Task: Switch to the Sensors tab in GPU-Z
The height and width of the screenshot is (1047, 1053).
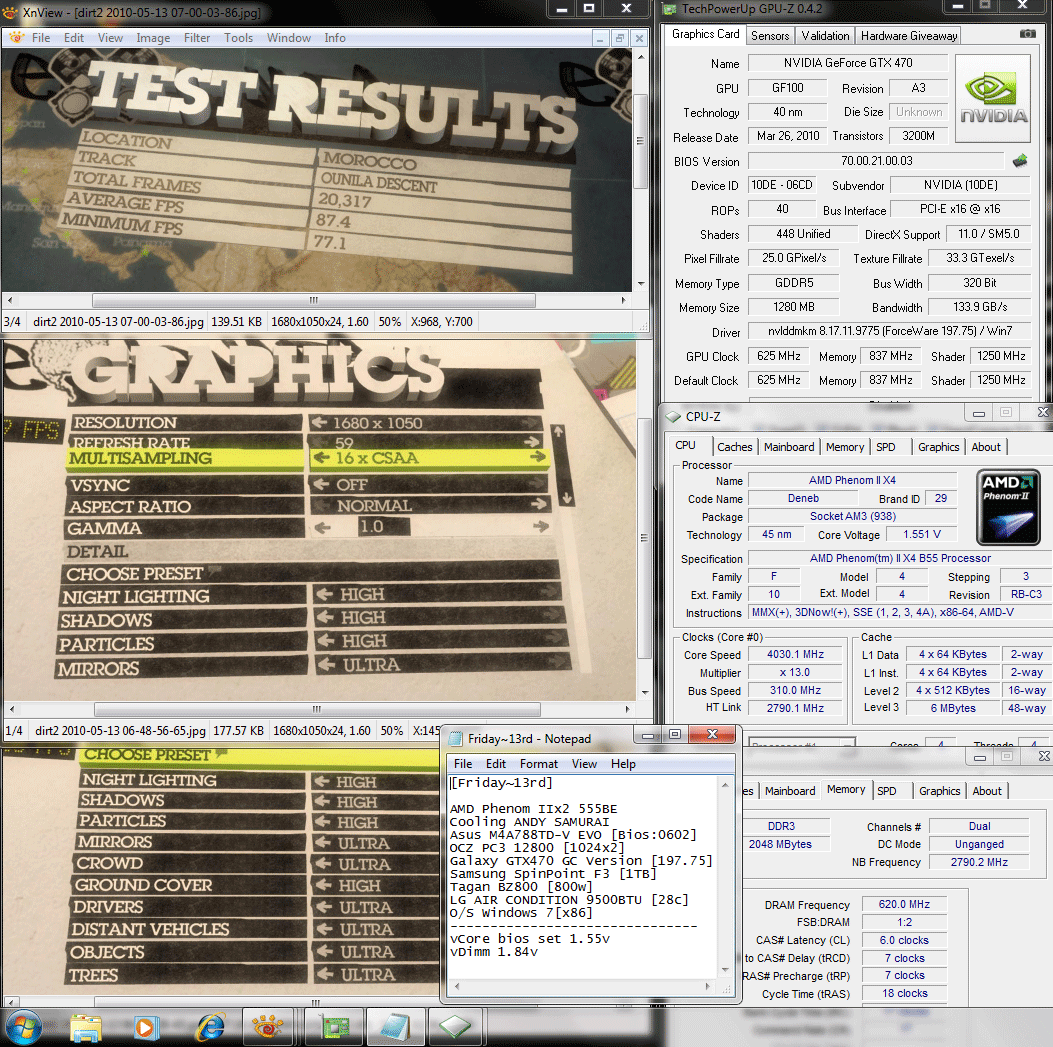Action: tap(770, 36)
